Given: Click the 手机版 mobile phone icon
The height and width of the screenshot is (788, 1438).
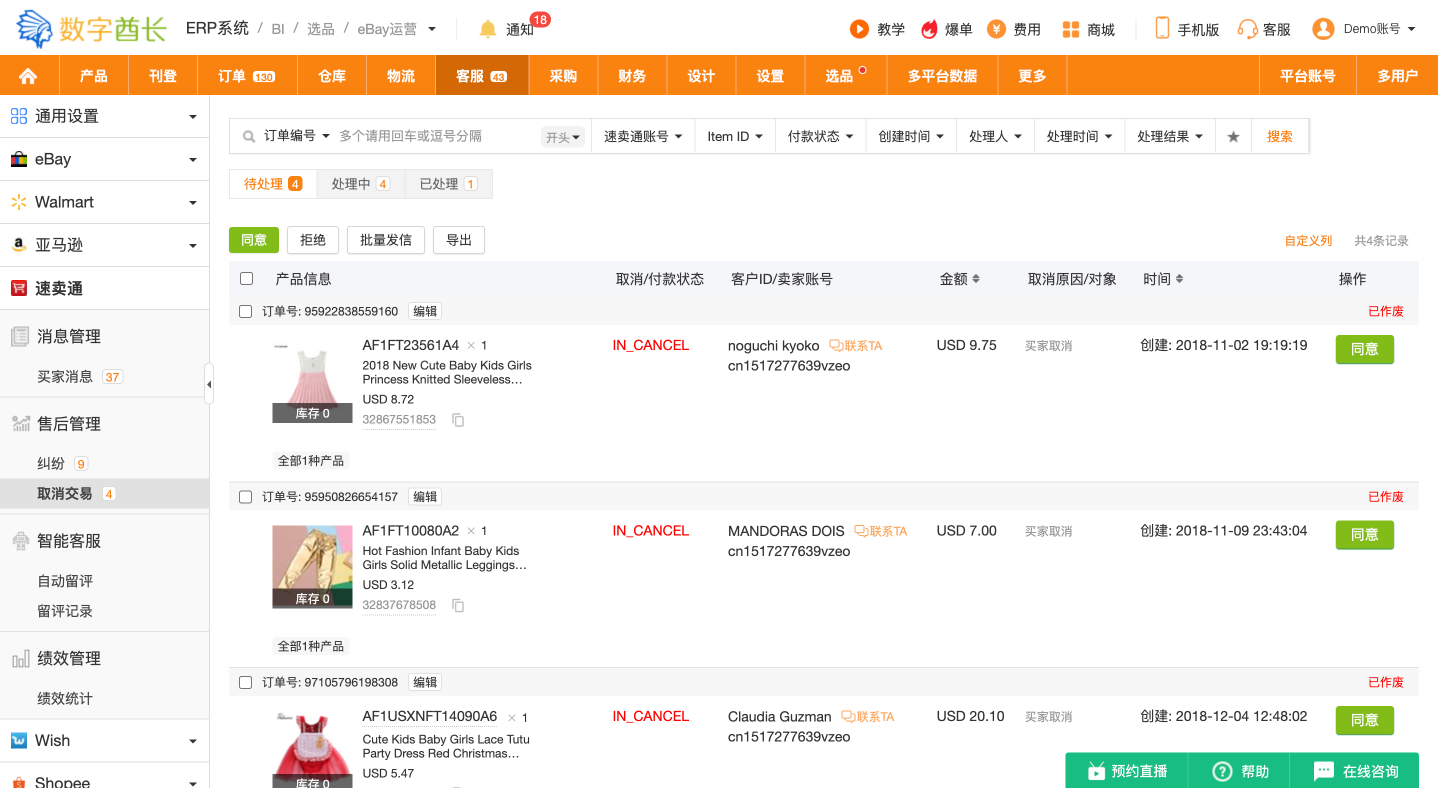Looking at the screenshot, I should (x=1162, y=29).
